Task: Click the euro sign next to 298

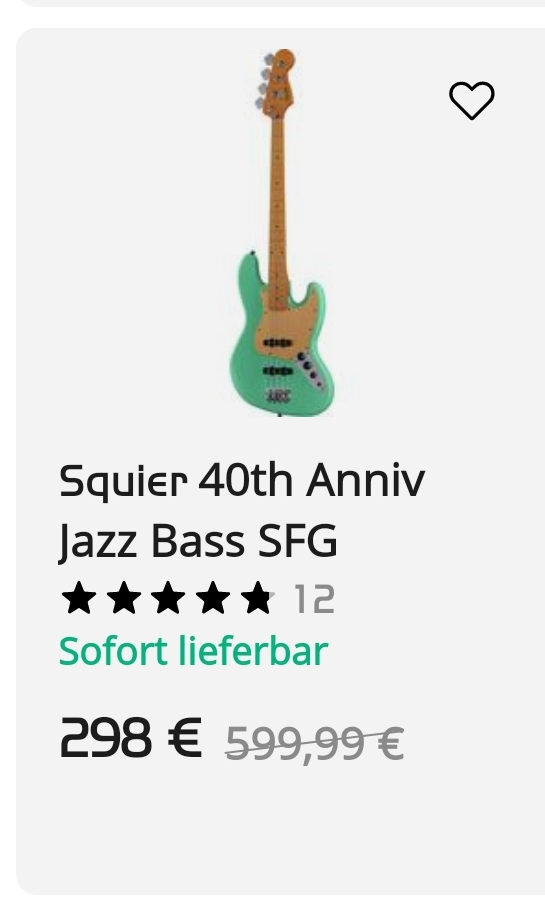Action: point(184,738)
